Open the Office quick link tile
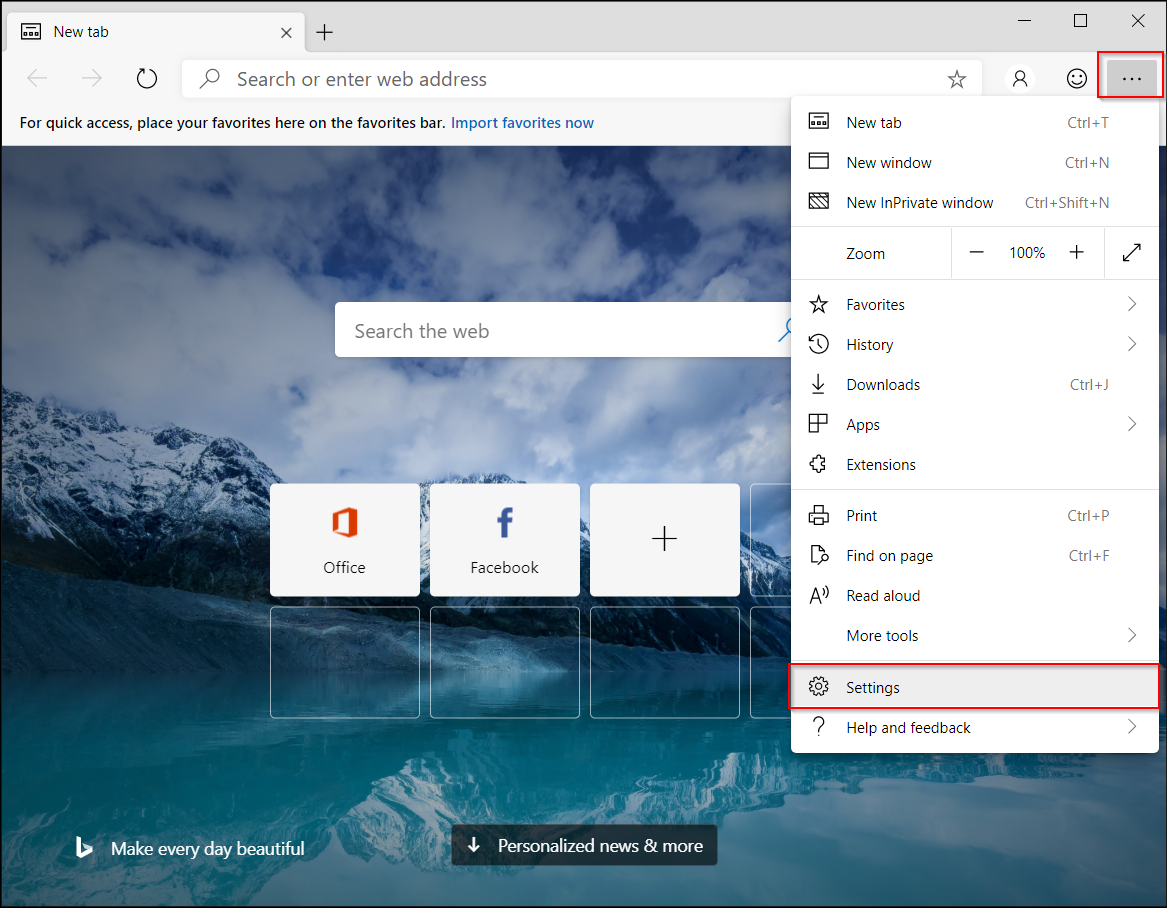This screenshot has width=1167, height=908. (x=345, y=540)
